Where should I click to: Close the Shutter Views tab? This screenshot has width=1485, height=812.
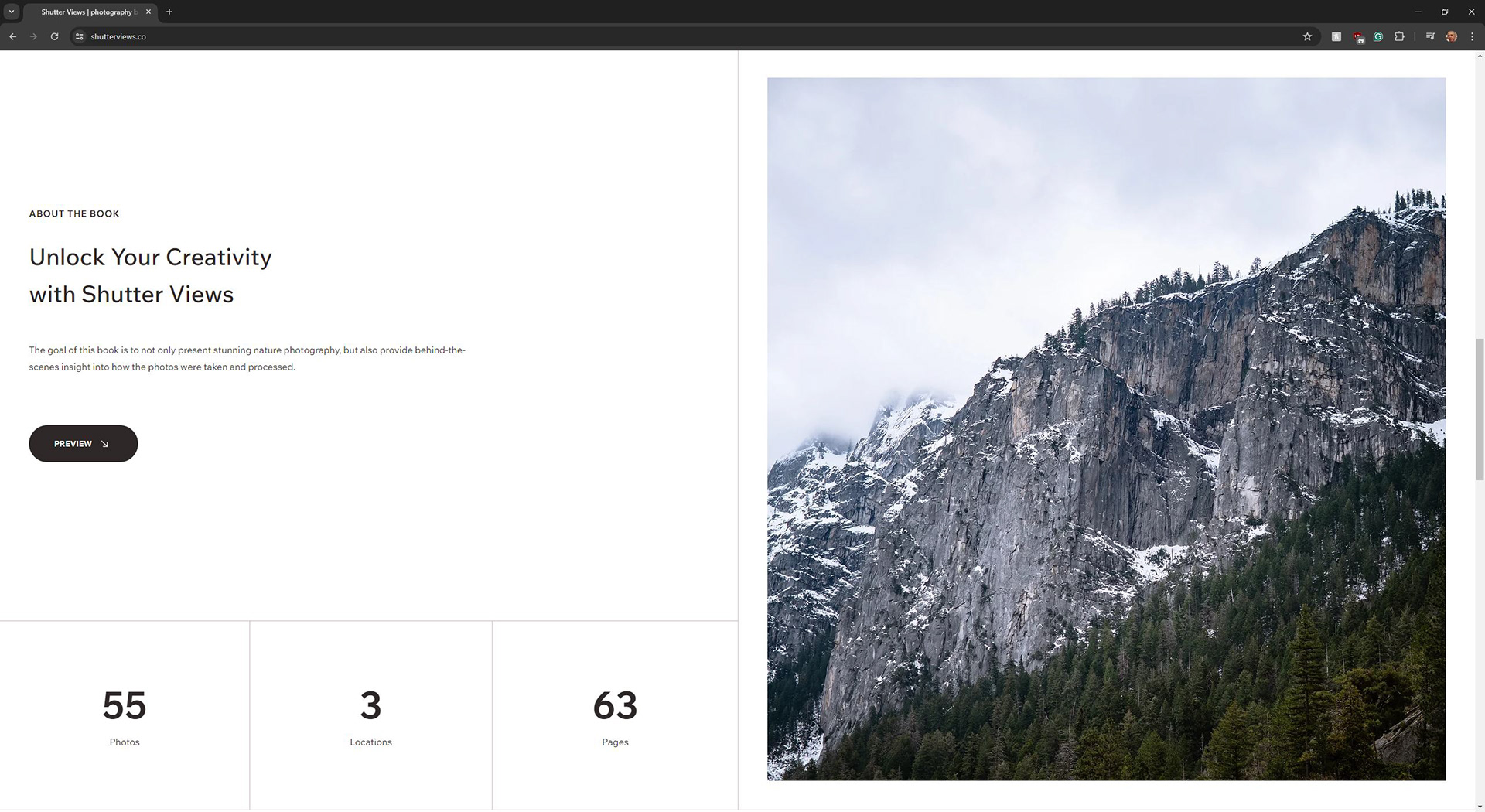coord(148,12)
